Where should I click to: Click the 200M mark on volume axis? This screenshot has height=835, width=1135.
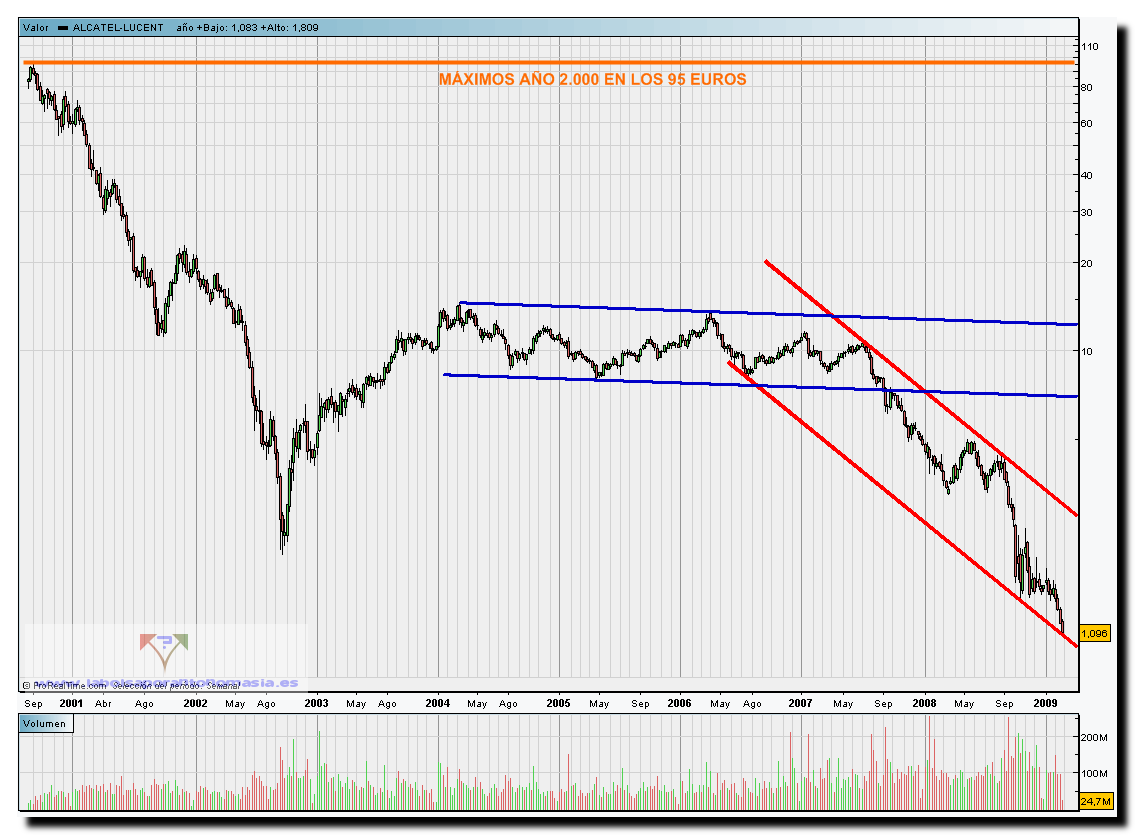click(x=1094, y=738)
